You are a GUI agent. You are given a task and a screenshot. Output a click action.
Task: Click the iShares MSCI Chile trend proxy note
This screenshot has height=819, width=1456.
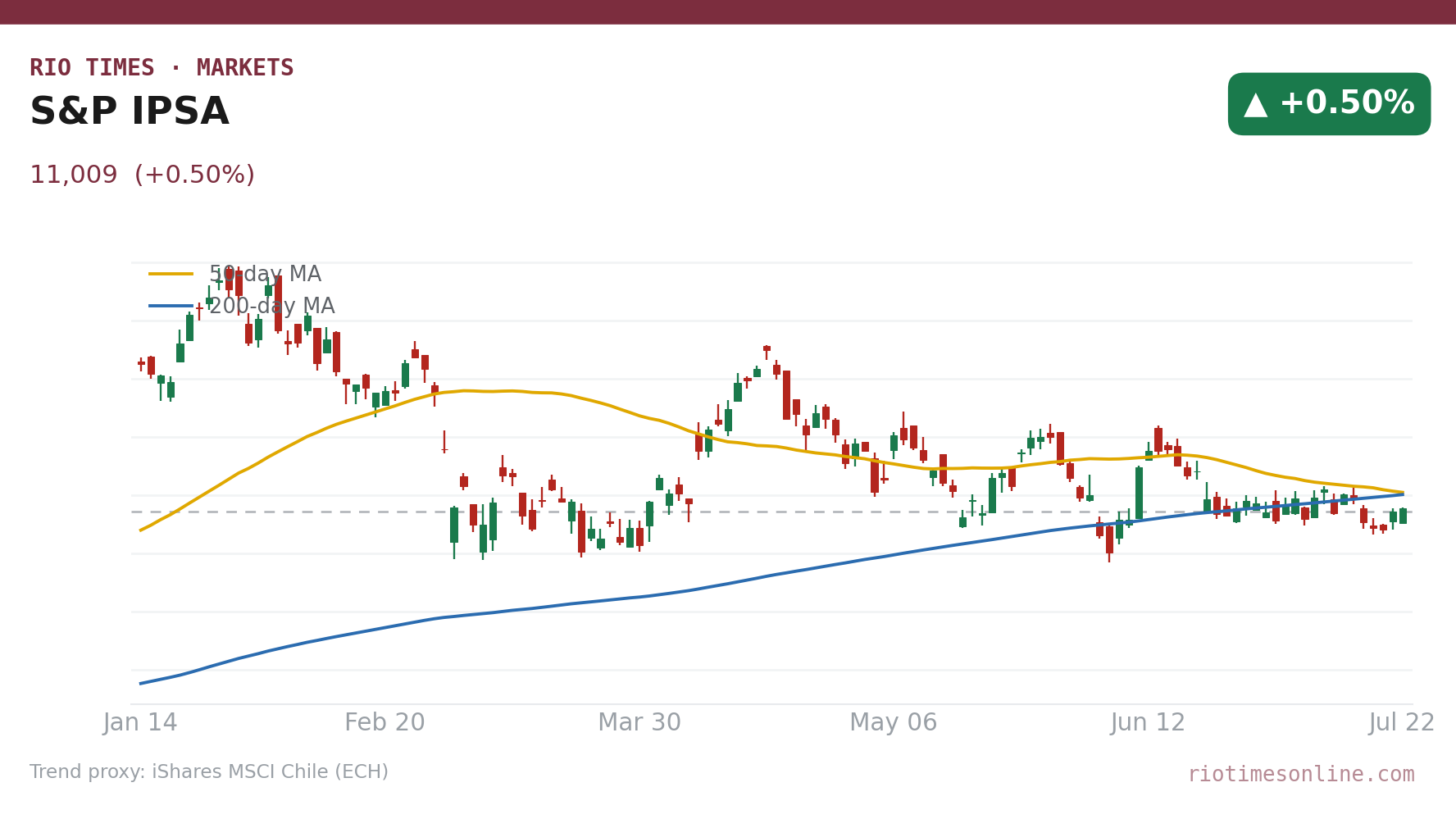pos(209,772)
